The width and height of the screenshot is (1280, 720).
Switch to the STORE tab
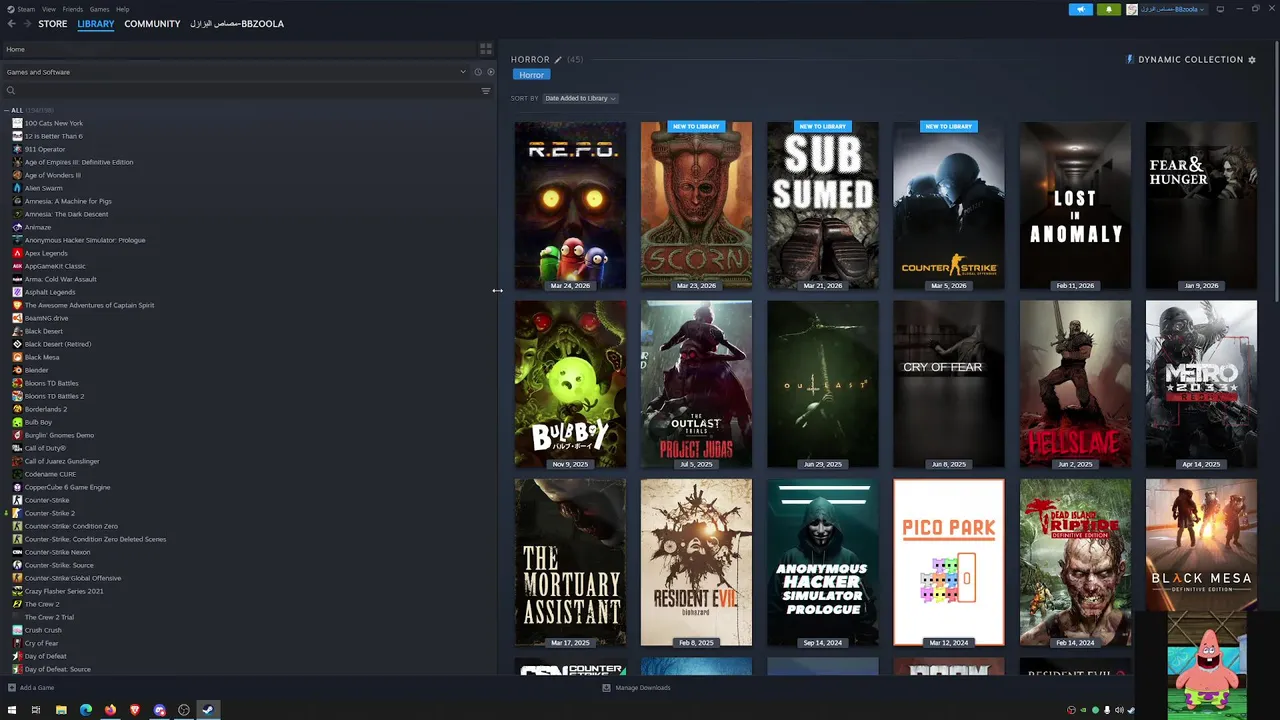(53, 24)
